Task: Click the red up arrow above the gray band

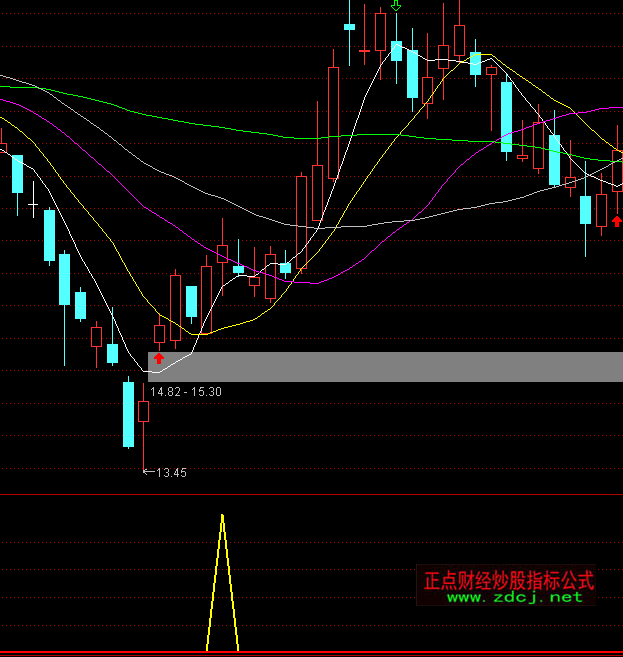Action: click(x=159, y=356)
